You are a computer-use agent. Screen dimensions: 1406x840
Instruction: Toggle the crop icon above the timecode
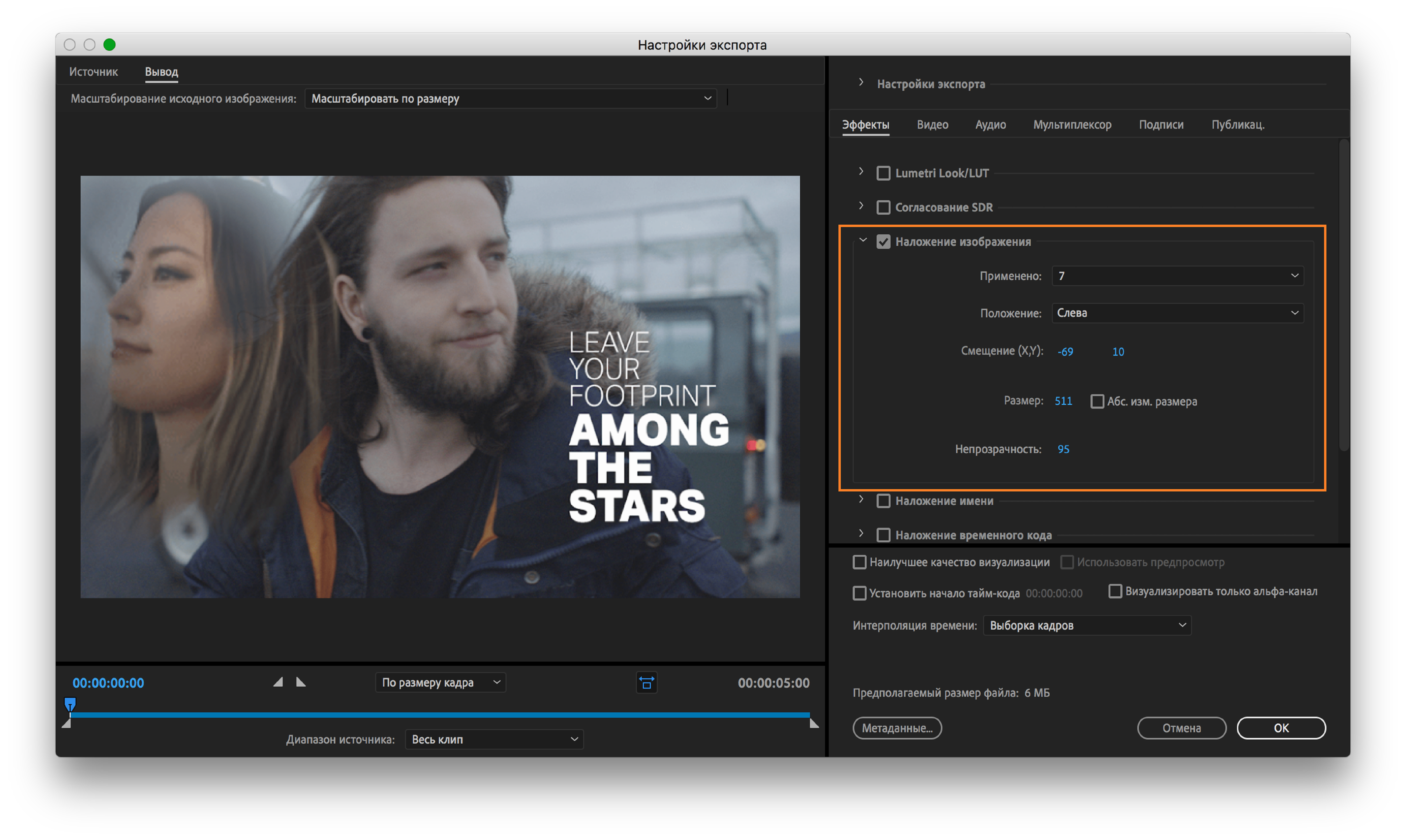coord(647,683)
